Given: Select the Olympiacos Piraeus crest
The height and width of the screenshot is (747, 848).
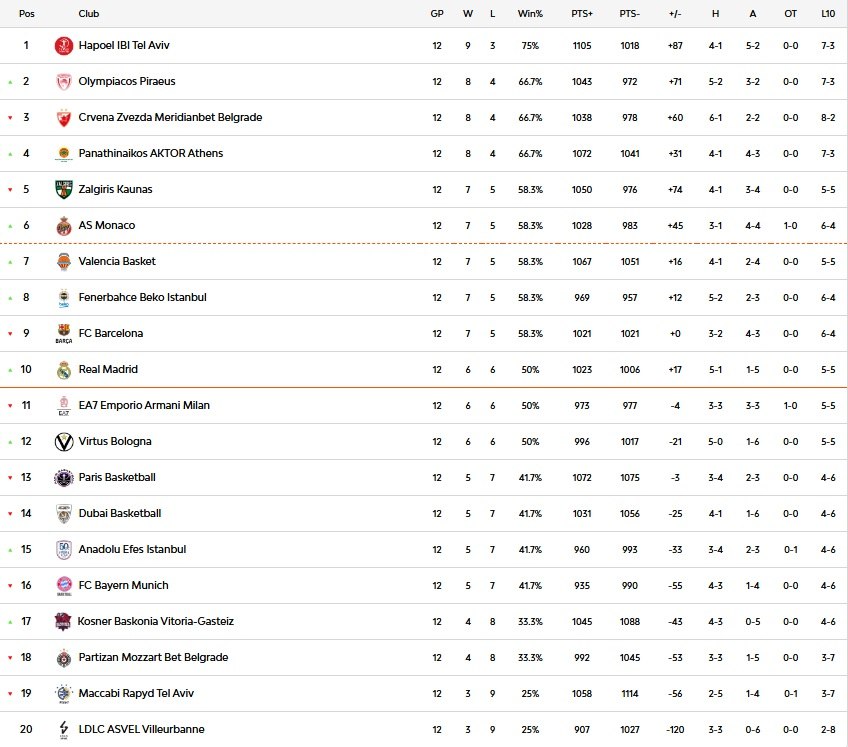Looking at the screenshot, I should pyautogui.click(x=62, y=81).
